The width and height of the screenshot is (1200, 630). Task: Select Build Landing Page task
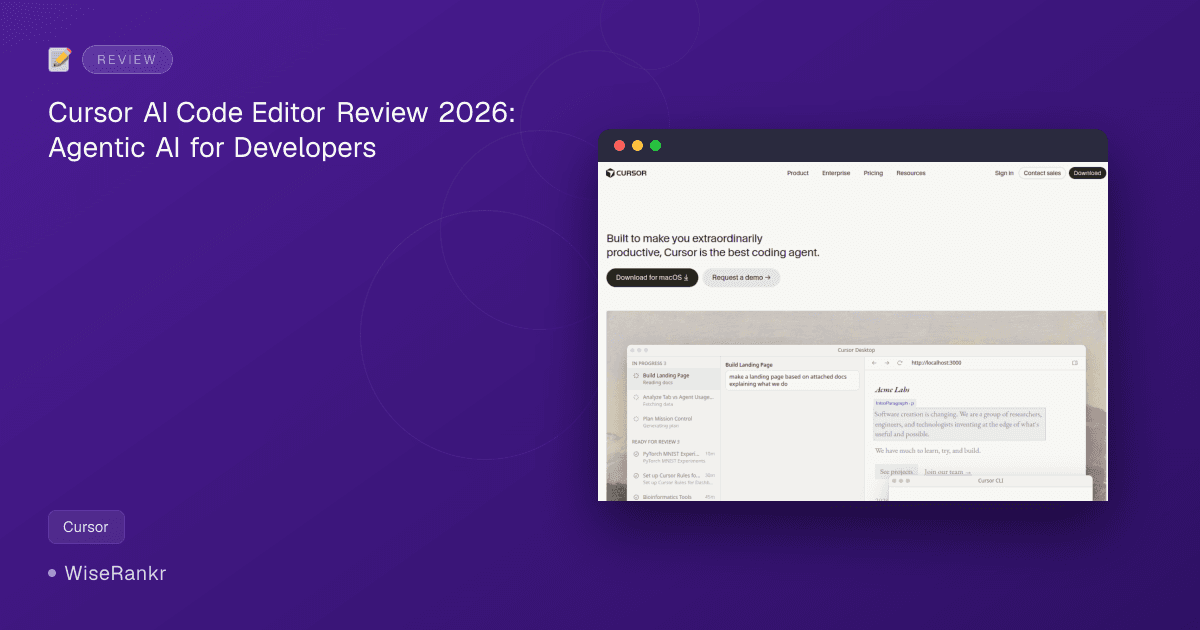coord(674,378)
